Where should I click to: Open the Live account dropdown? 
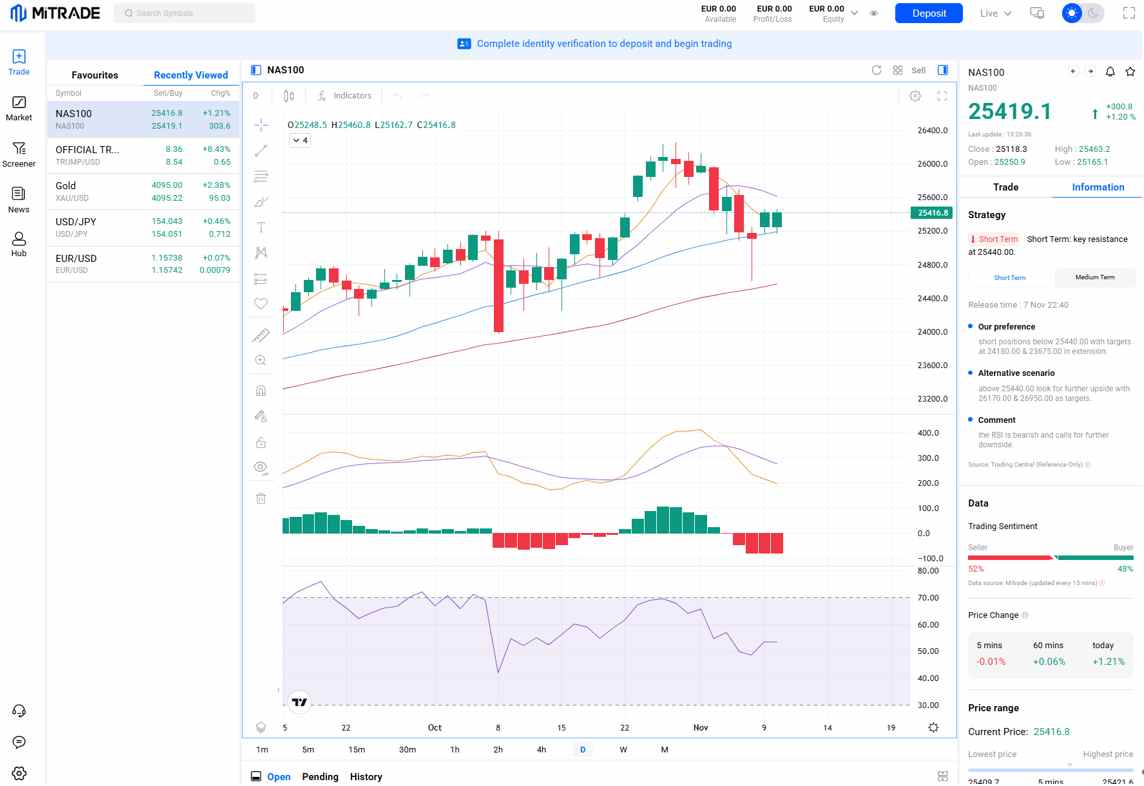995,13
